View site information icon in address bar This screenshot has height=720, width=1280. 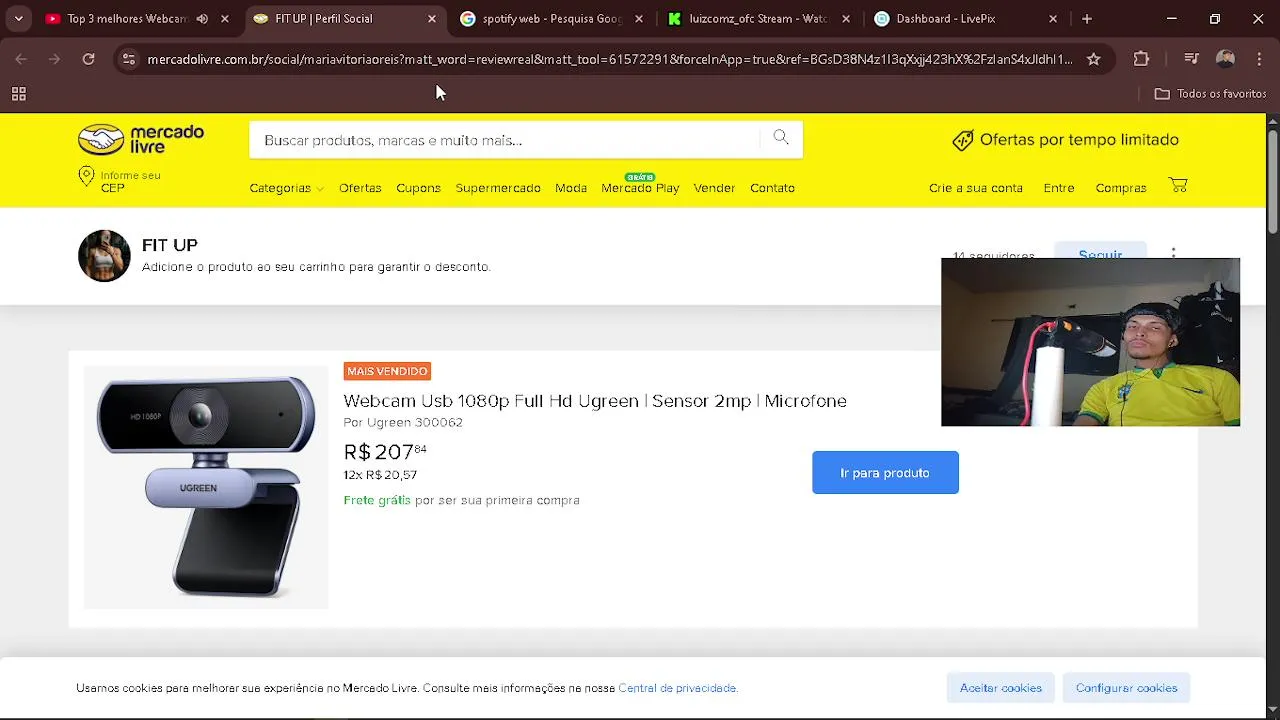(x=128, y=59)
